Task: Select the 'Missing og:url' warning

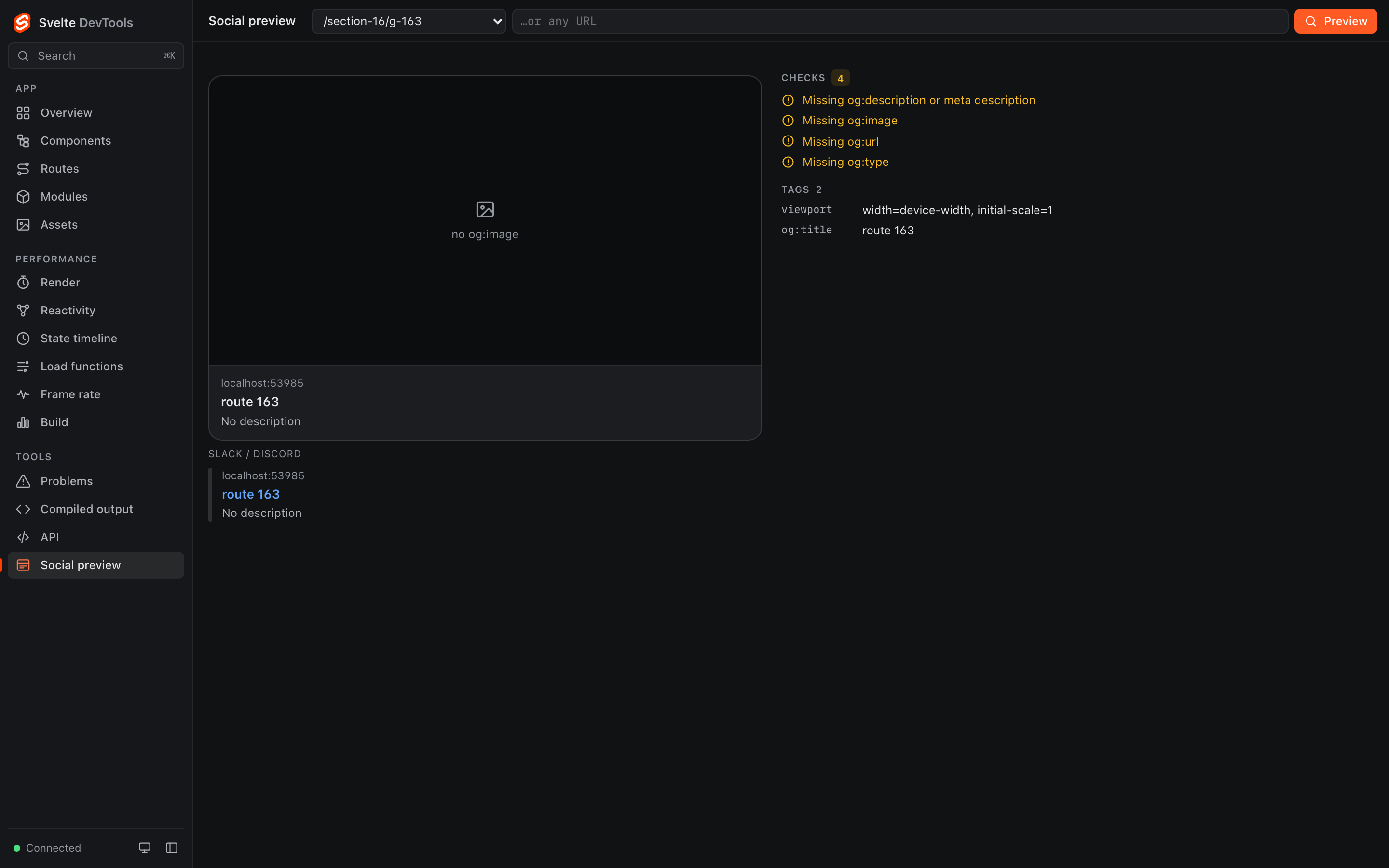Action: 840,141
